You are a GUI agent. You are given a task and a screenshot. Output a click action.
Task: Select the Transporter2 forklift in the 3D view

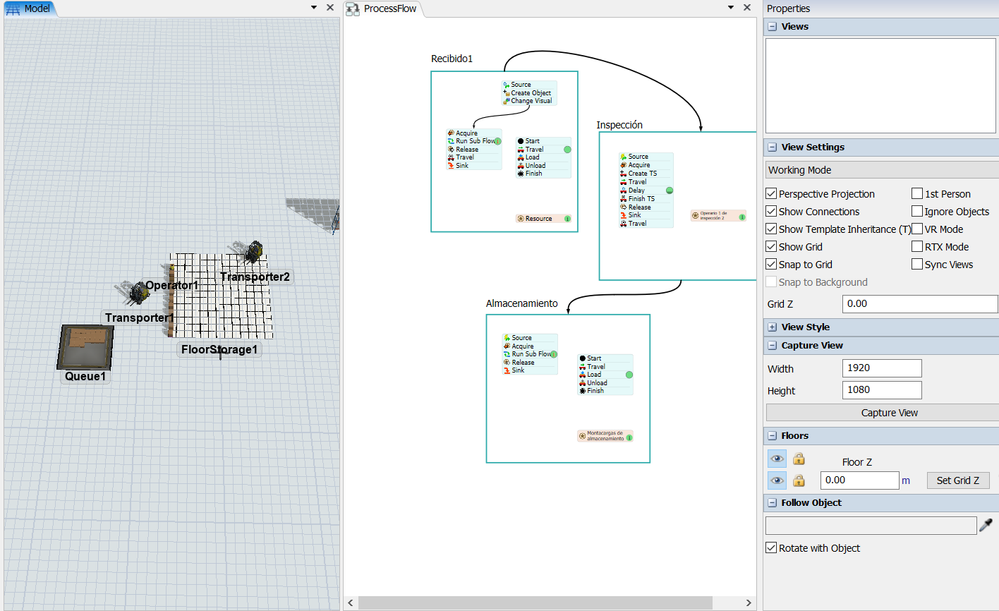(254, 252)
